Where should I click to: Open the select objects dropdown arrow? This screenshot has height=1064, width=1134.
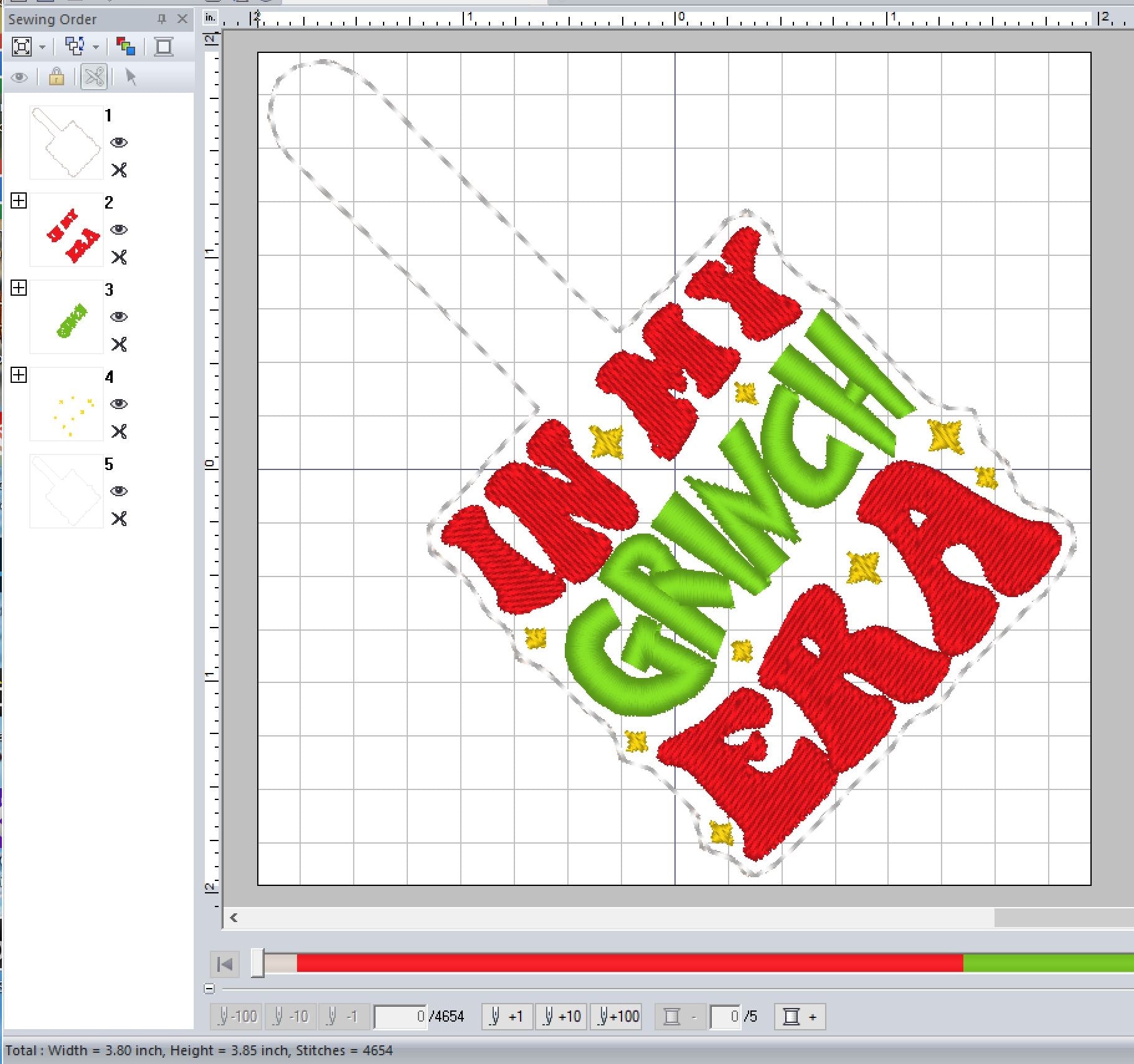click(95, 47)
